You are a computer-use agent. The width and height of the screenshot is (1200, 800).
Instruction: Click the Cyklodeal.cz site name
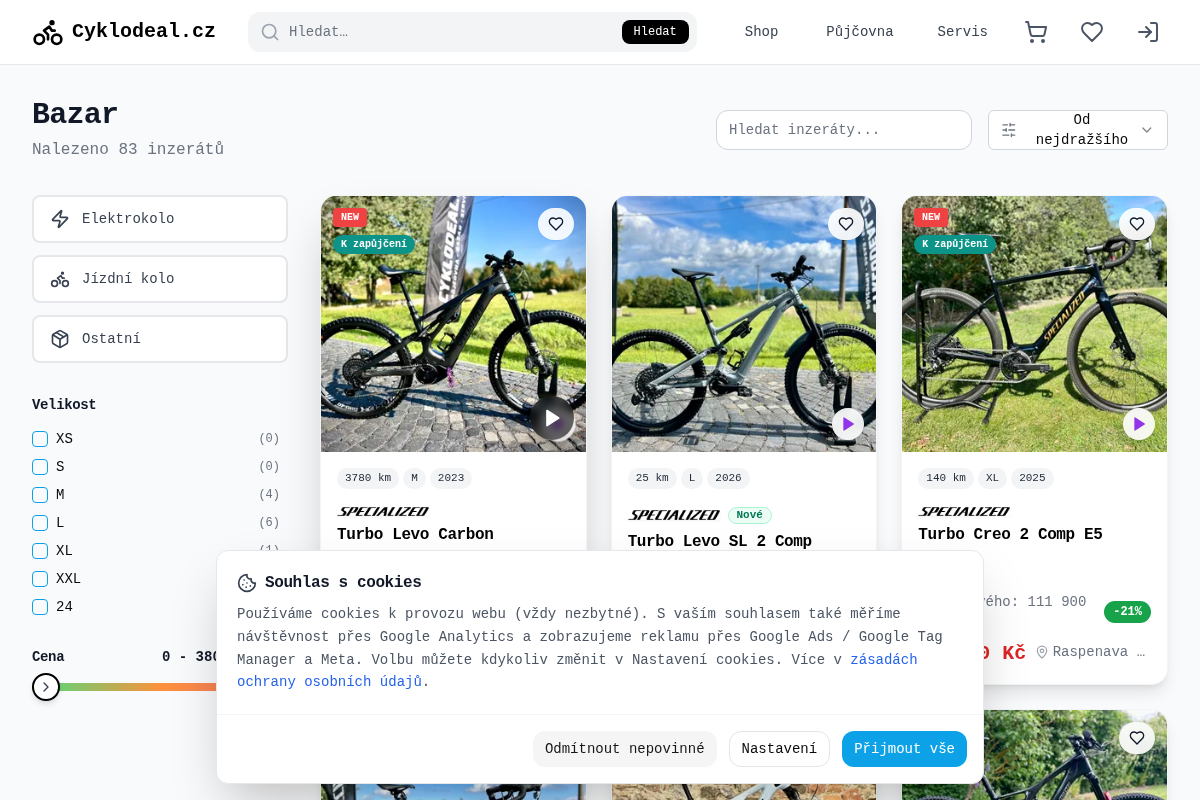pyautogui.click(x=144, y=32)
